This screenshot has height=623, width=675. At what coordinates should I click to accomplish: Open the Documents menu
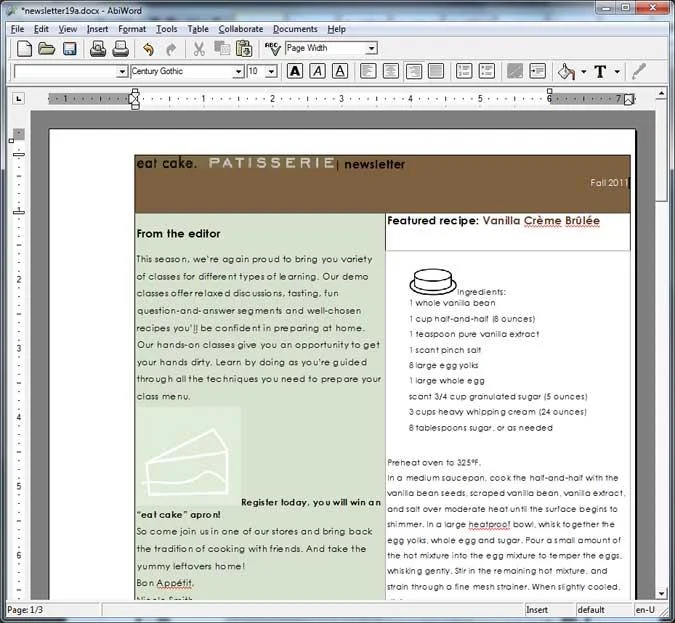[x=295, y=29]
